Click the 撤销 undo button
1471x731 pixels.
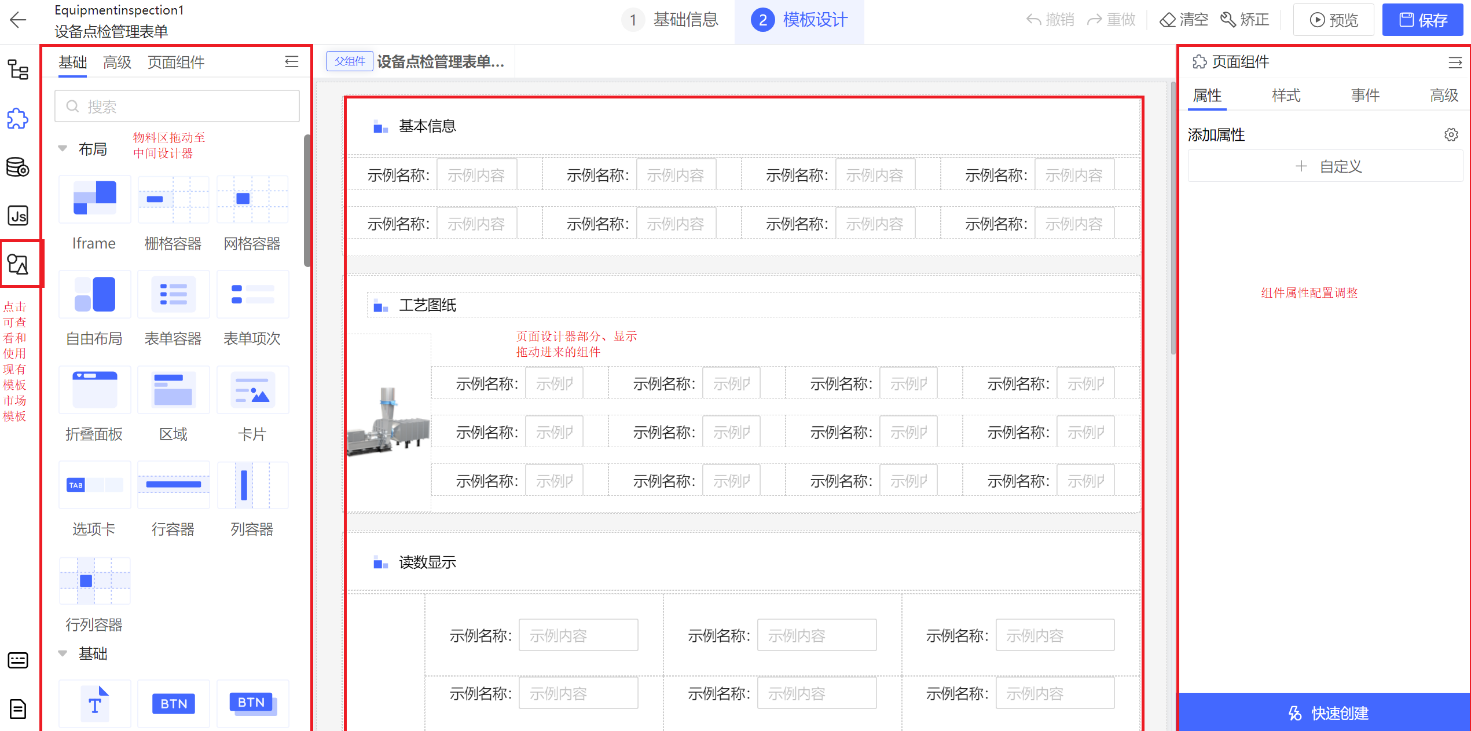coord(1050,20)
